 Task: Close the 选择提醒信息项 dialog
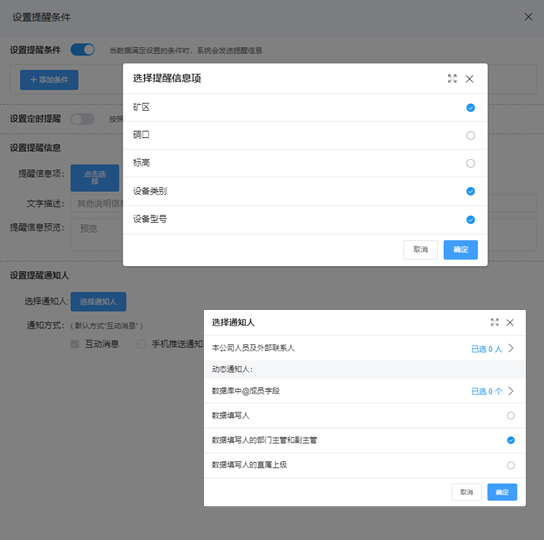pyautogui.click(x=469, y=79)
